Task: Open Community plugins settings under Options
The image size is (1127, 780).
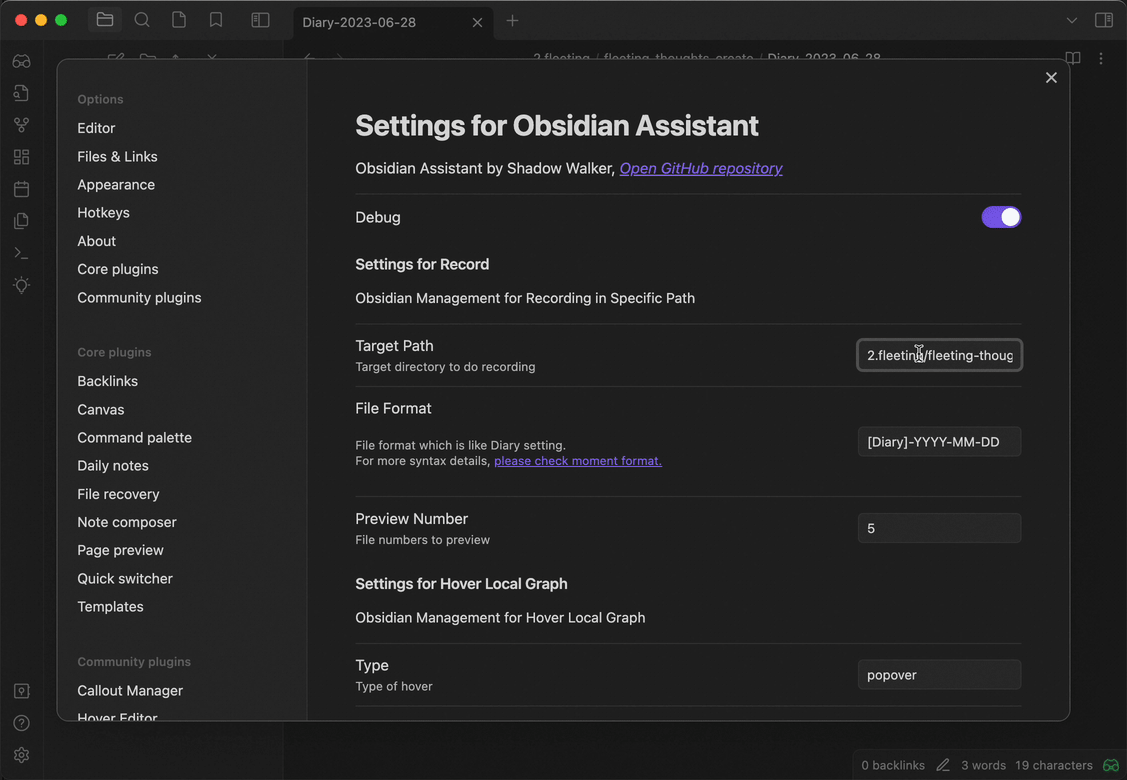Action: [x=139, y=298]
